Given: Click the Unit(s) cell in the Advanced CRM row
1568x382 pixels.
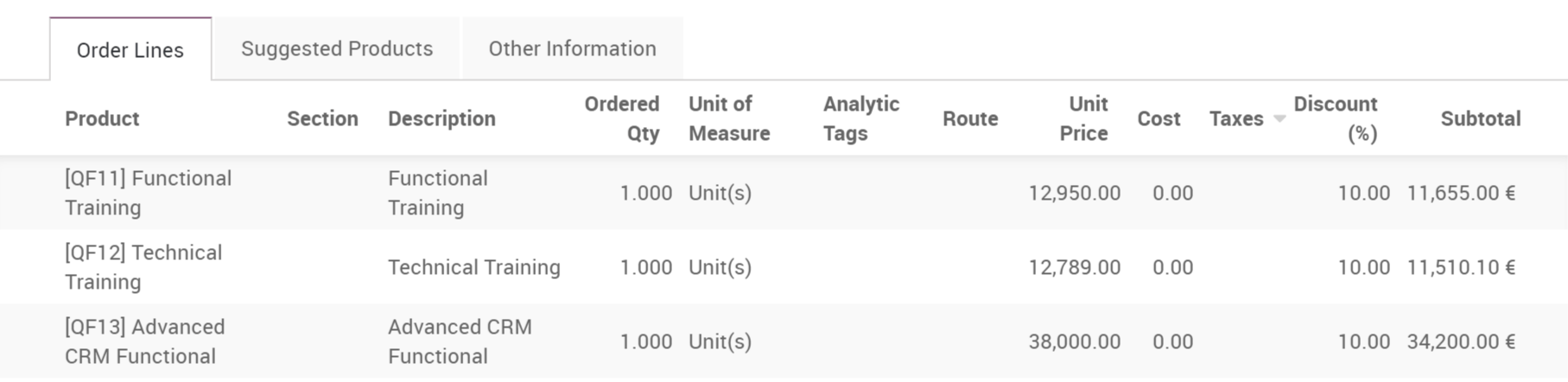Looking at the screenshot, I should (x=720, y=341).
